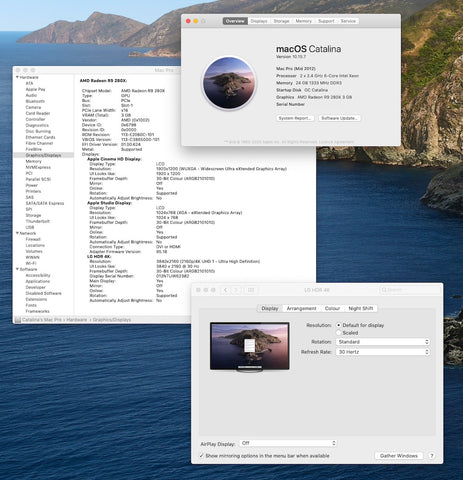This screenshot has width=463, height=480.
Task: Click the back arrow in Displays preferences
Action: (x=226, y=290)
